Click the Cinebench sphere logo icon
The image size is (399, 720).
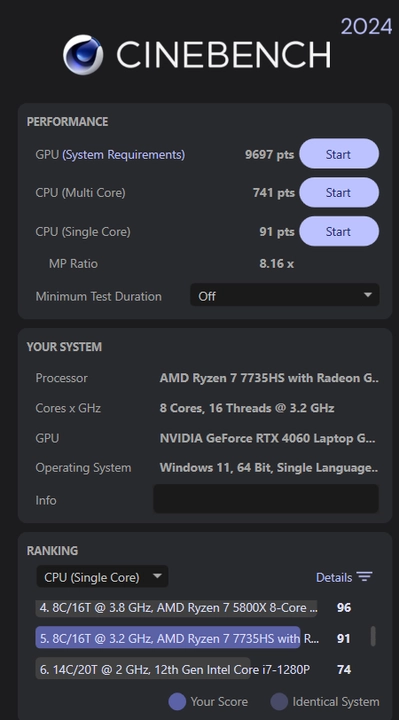(83, 54)
